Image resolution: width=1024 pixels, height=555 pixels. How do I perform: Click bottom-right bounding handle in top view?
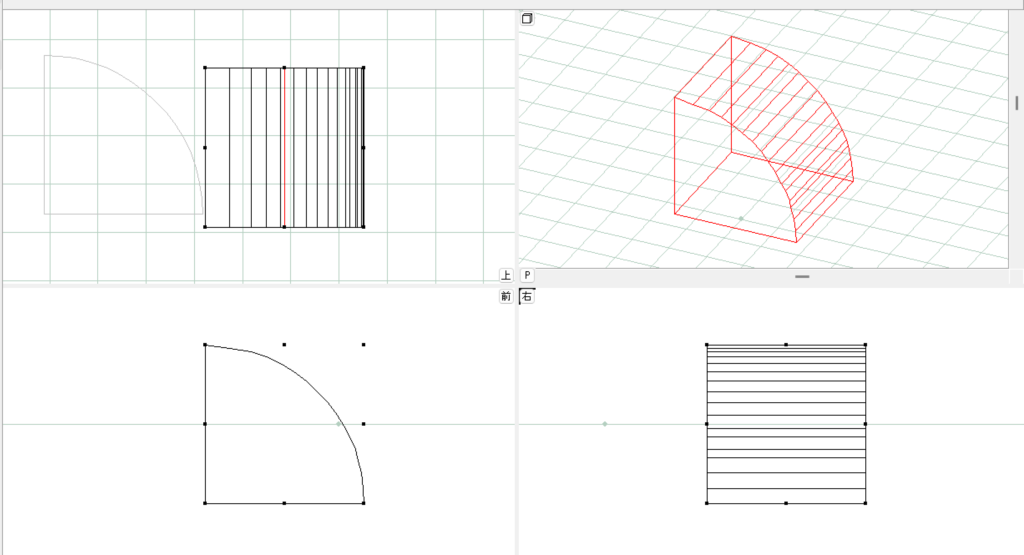pyautogui.click(x=363, y=227)
